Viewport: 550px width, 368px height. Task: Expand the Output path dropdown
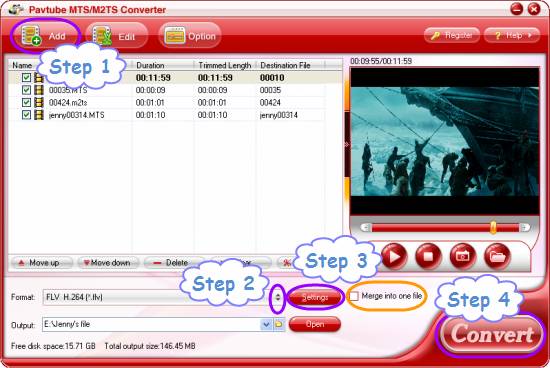click(267, 324)
